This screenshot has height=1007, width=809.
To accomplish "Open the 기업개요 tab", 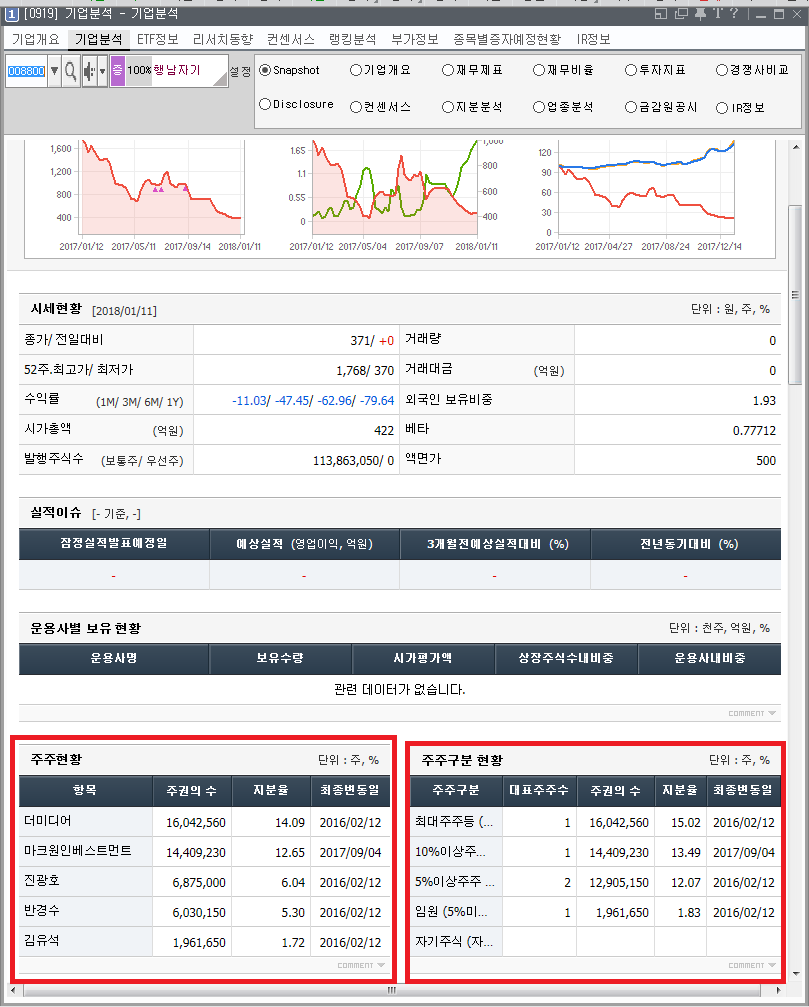I will 35,39.
